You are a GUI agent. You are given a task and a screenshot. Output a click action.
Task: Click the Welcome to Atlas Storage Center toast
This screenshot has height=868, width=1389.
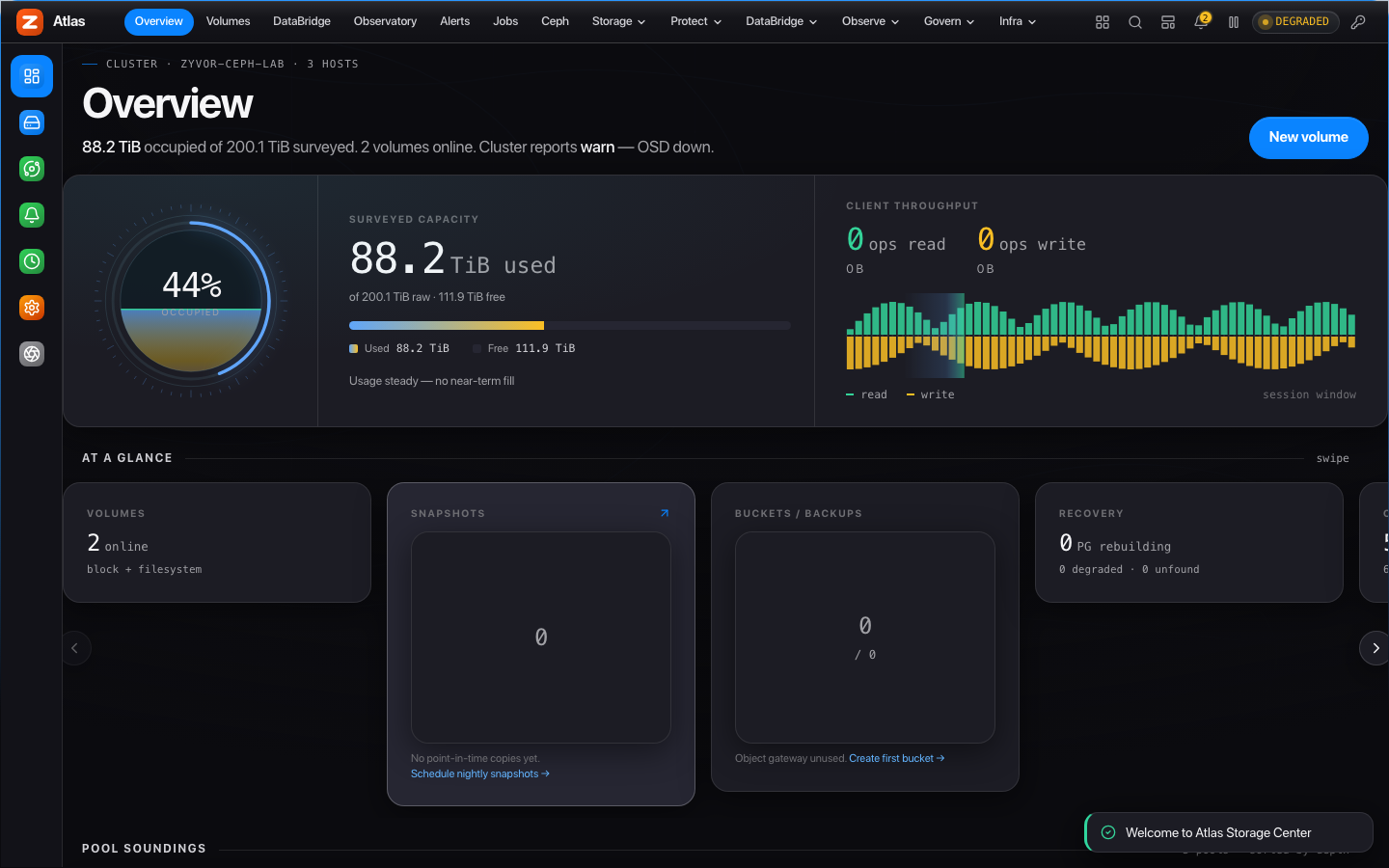click(1229, 832)
